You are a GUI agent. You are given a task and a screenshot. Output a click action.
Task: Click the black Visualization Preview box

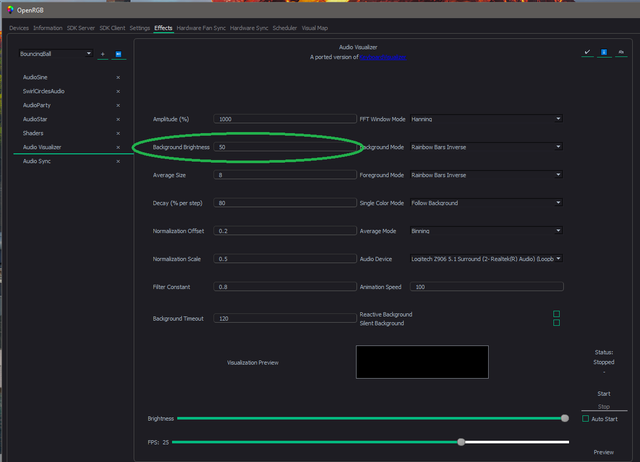[422, 362]
